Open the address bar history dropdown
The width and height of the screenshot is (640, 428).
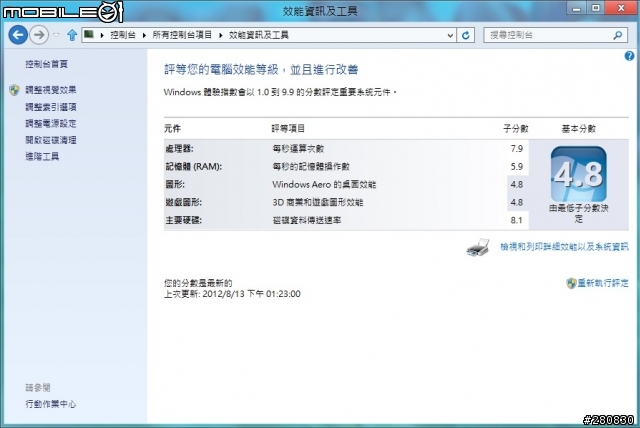coord(450,35)
